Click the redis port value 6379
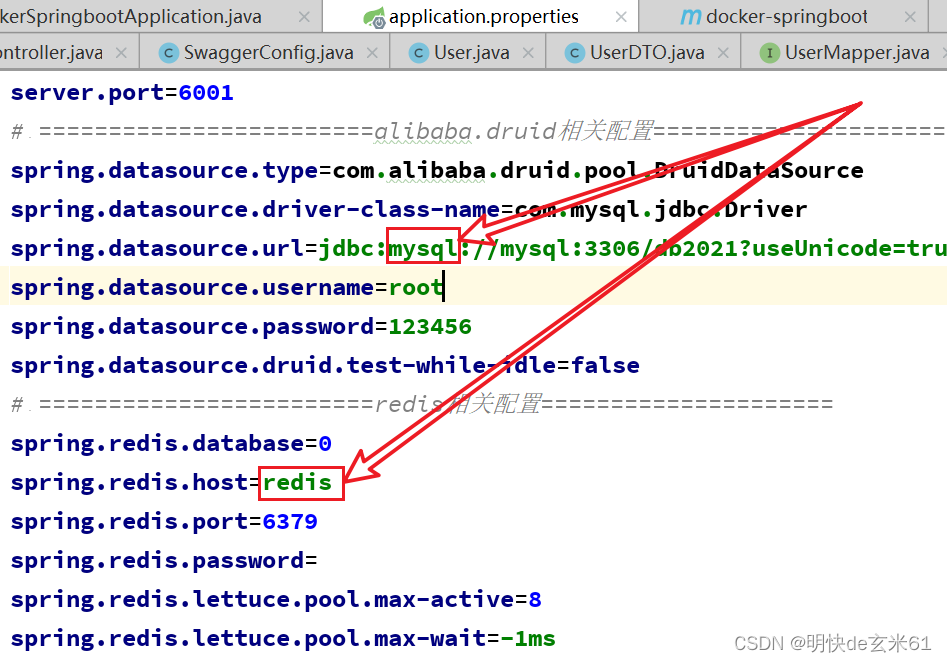Image resolution: width=947 pixels, height=662 pixels. (x=290, y=522)
